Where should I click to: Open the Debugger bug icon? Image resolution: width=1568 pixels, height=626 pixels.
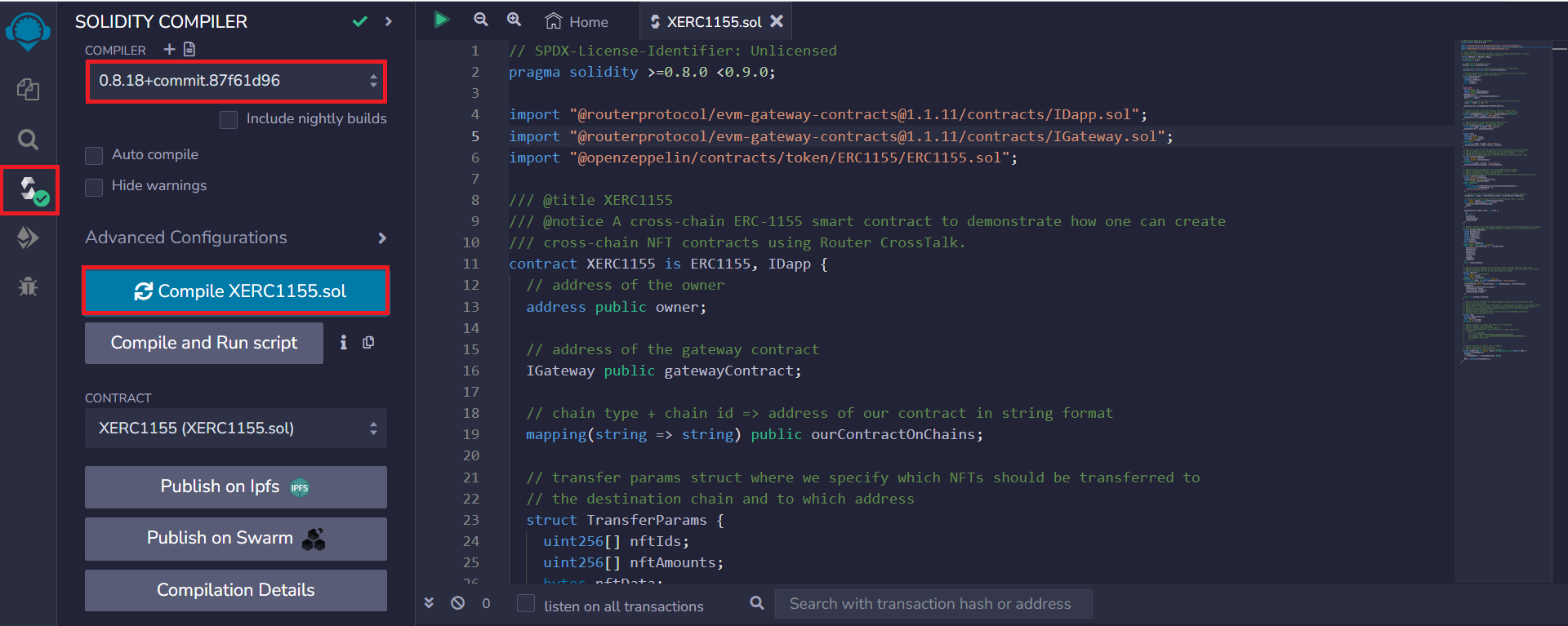pyautogui.click(x=28, y=286)
